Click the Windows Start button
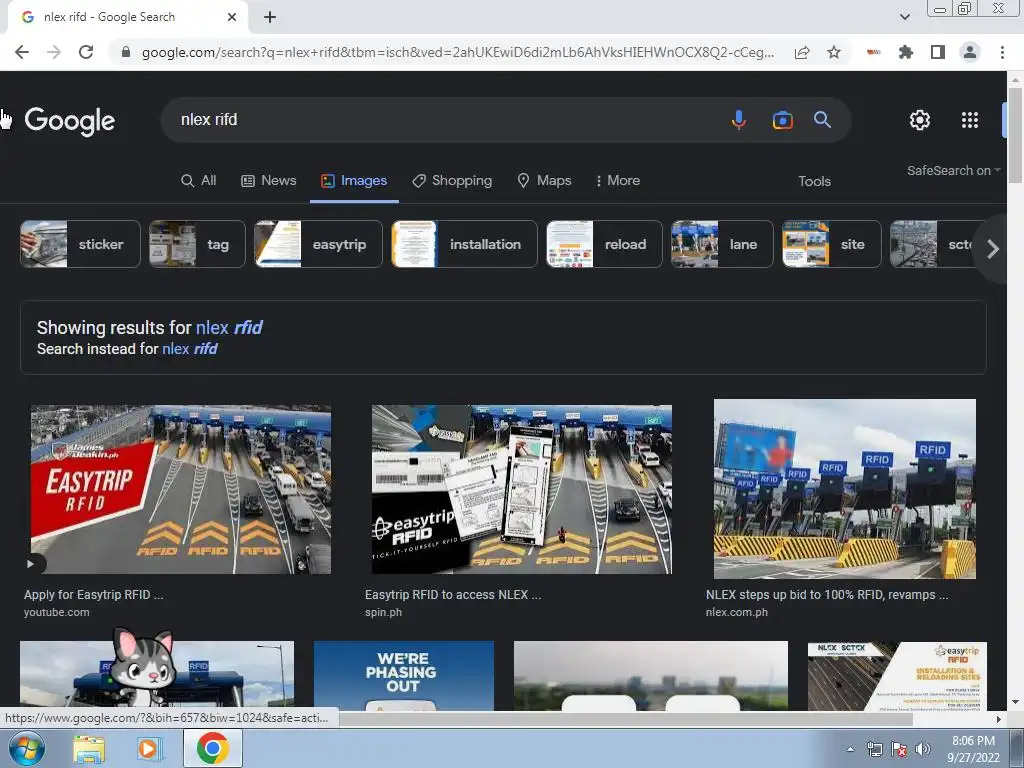Viewport: 1024px width, 768px height. (x=27, y=748)
